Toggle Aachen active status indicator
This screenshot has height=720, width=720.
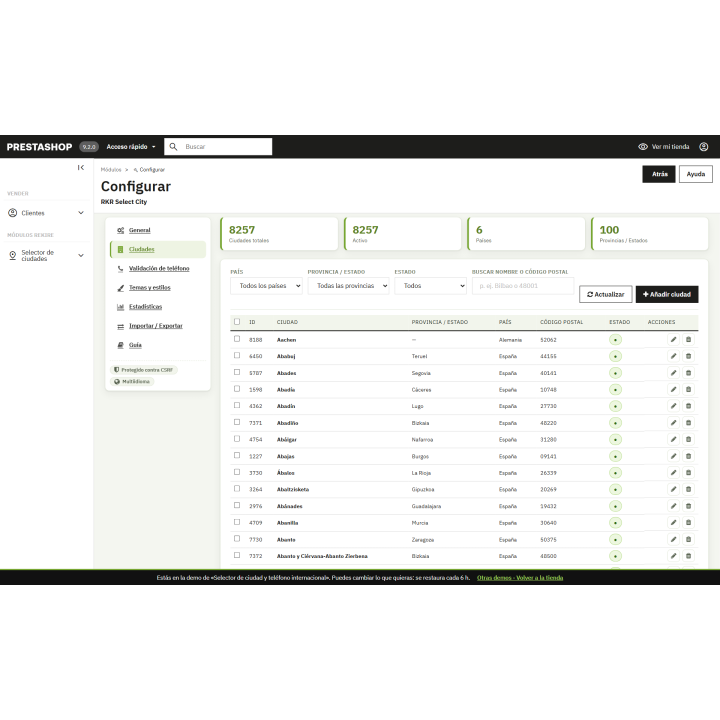click(615, 340)
